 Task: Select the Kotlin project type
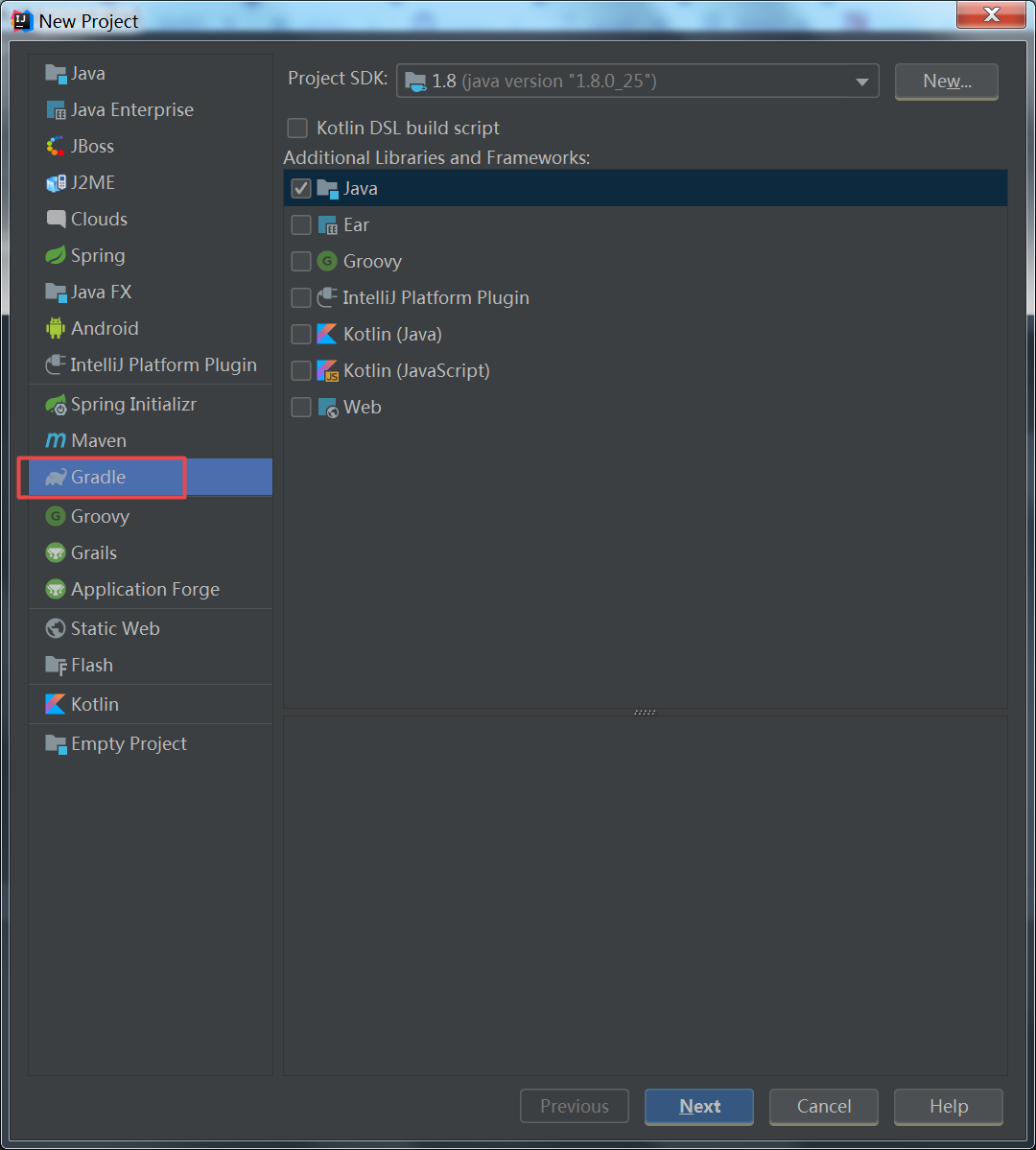(x=91, y=703)
